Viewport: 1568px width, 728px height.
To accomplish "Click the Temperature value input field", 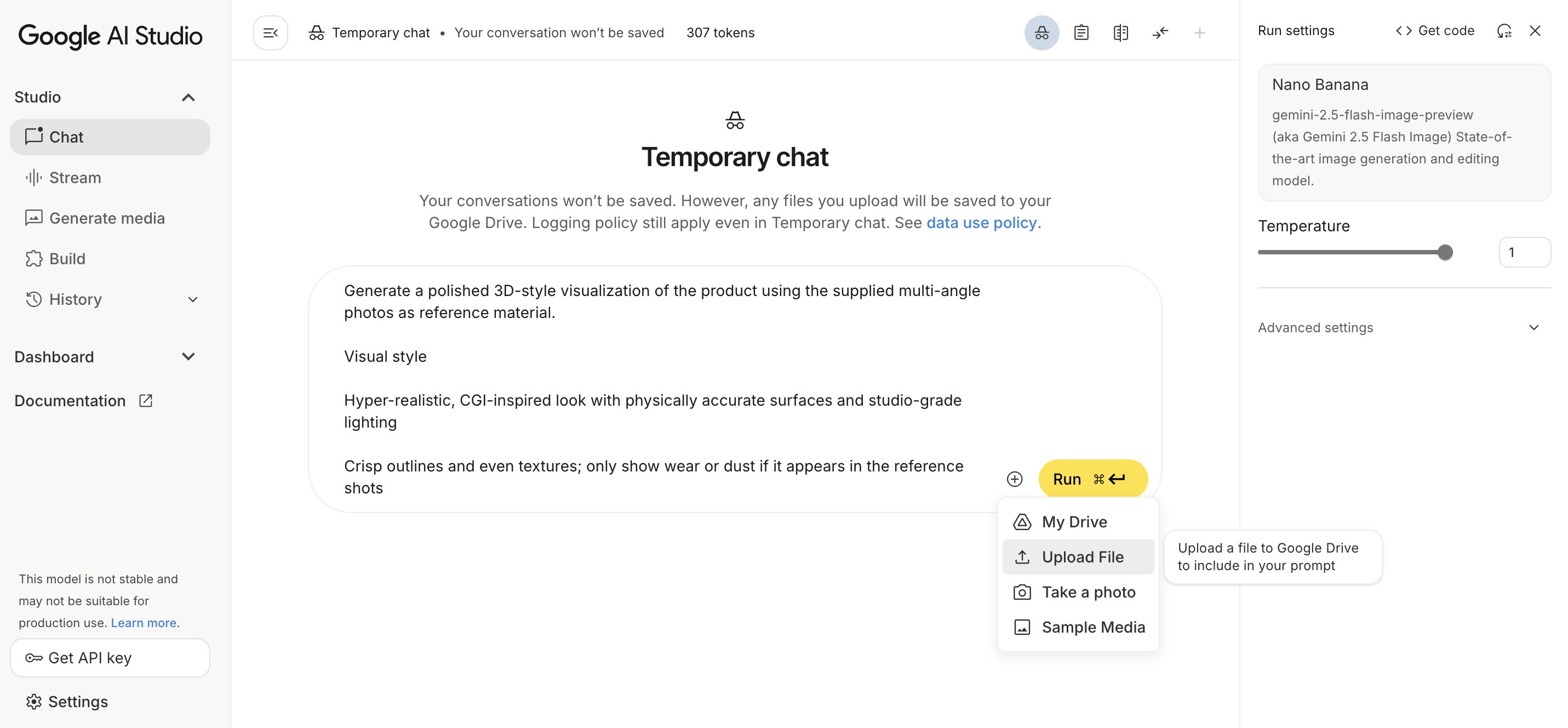I will click(x=1524, y=252).
